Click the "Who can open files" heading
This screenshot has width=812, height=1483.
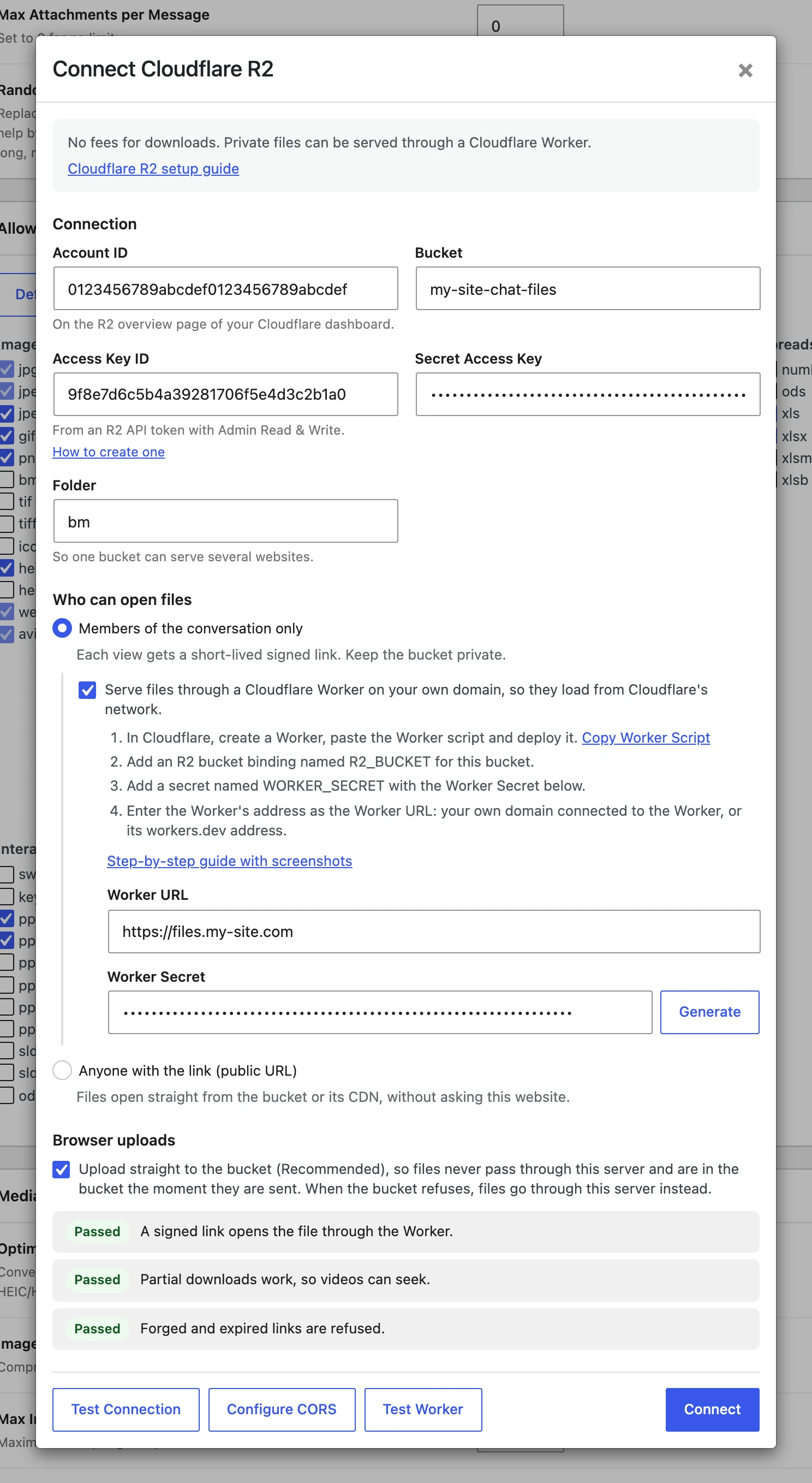tap(122, 600)
